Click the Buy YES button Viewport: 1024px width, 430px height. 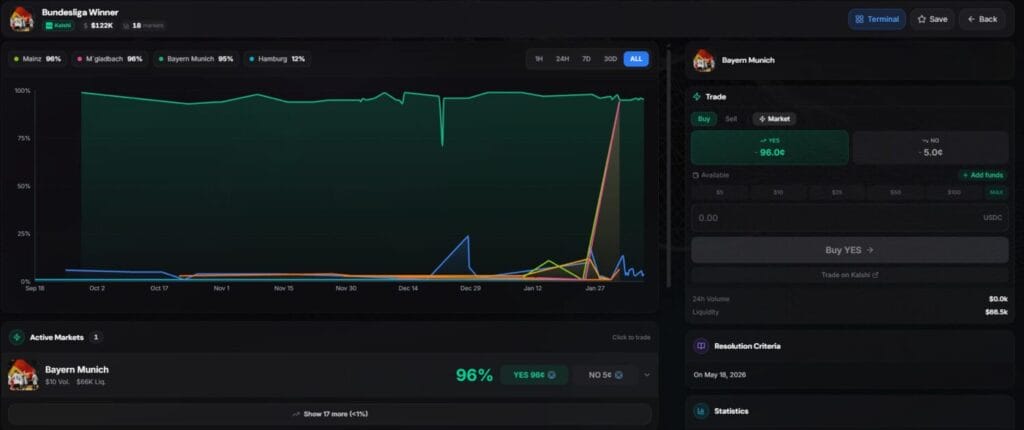tap(850, 250)
